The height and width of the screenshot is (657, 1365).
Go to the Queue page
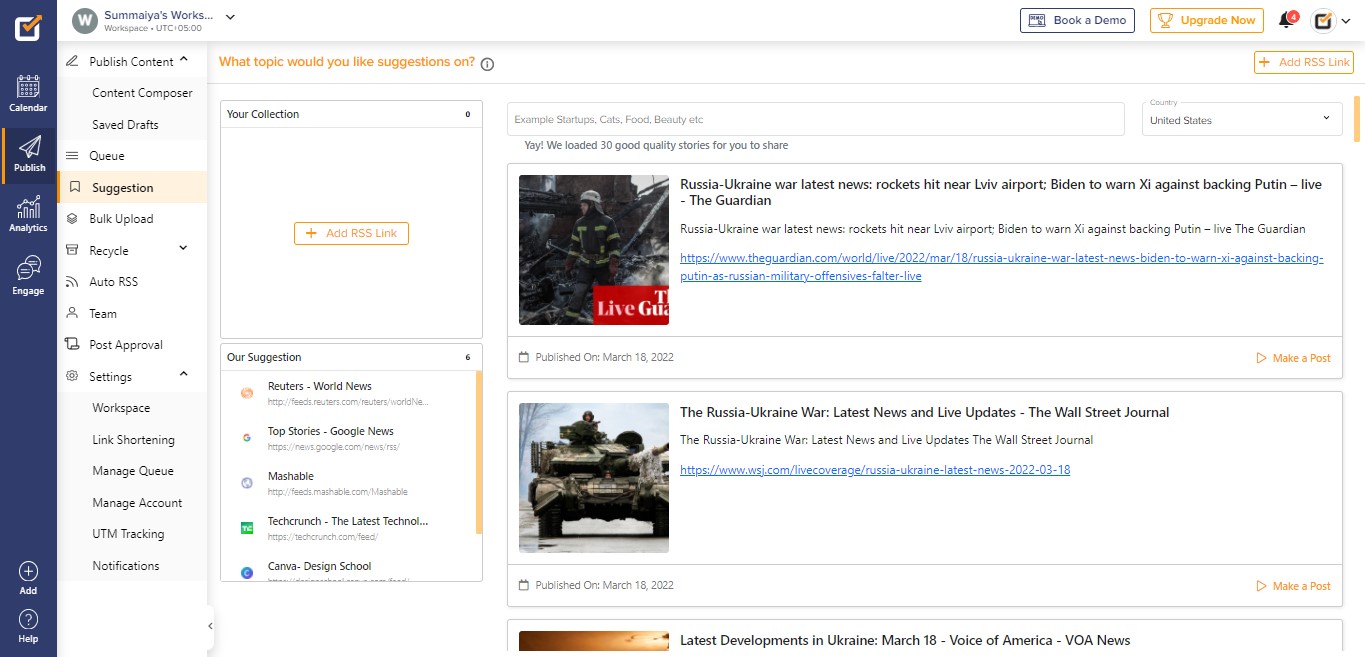[x=107, y=156]
